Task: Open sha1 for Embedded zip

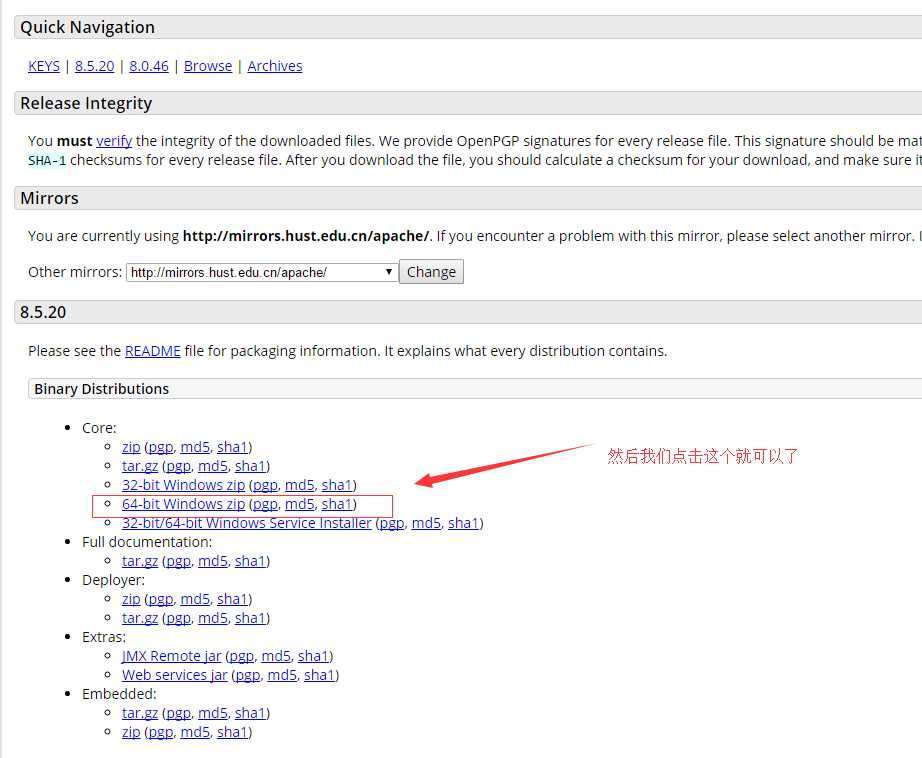Action: pyautogui.click(x=232, y=732)
